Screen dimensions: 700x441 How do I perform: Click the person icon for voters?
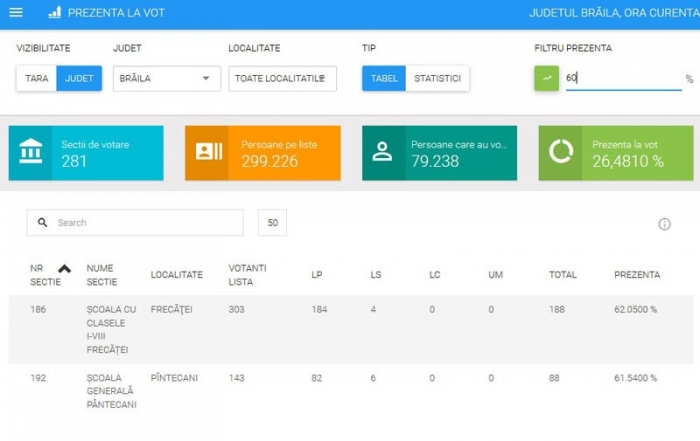coord(382,152)
